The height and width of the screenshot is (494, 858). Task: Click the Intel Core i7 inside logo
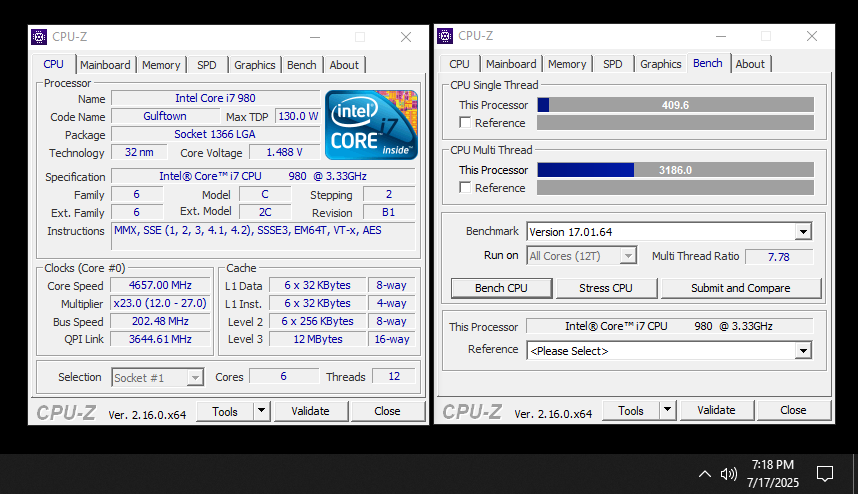371,125
